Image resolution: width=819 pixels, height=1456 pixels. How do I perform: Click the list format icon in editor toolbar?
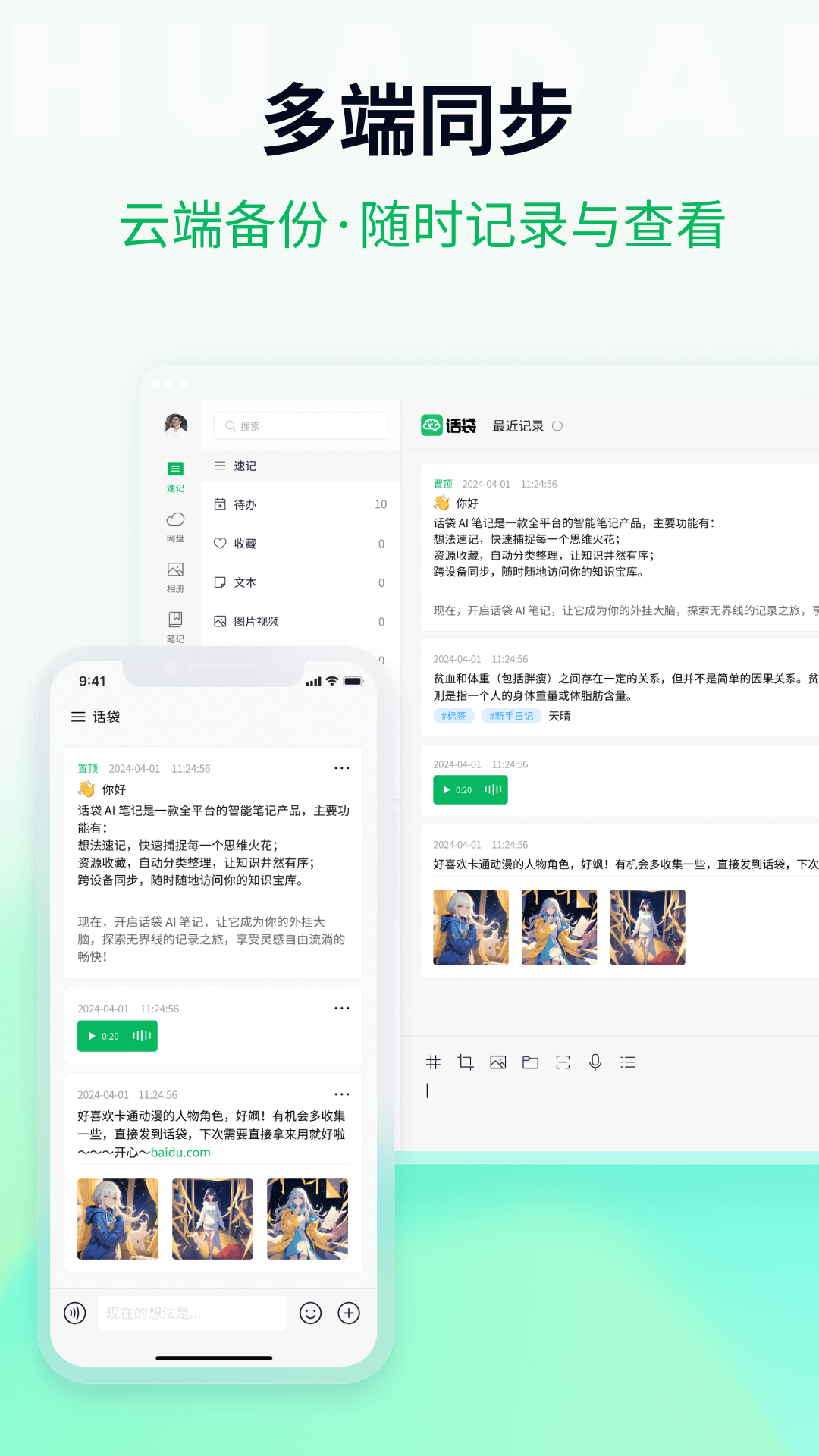tap(628, 1062)
